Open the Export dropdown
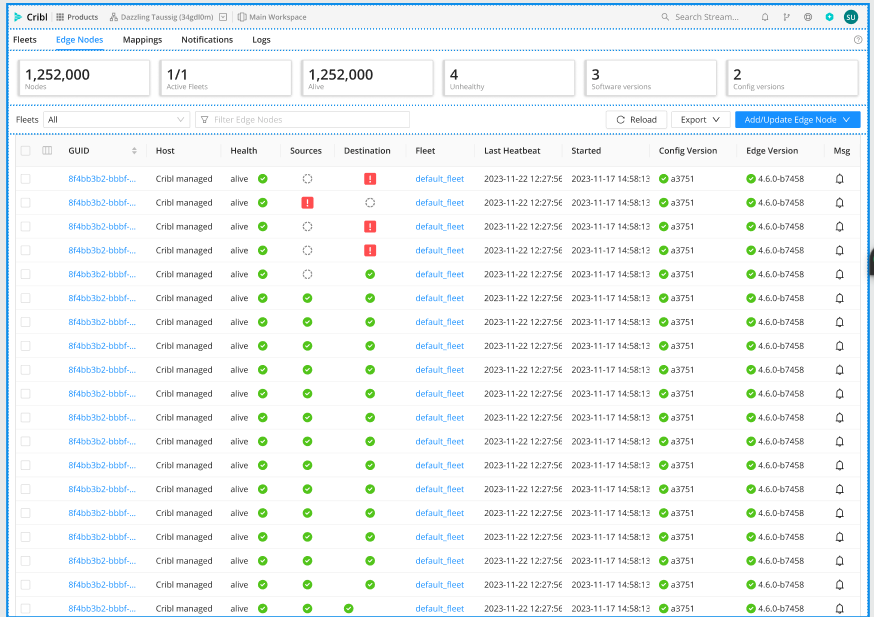 699,120
